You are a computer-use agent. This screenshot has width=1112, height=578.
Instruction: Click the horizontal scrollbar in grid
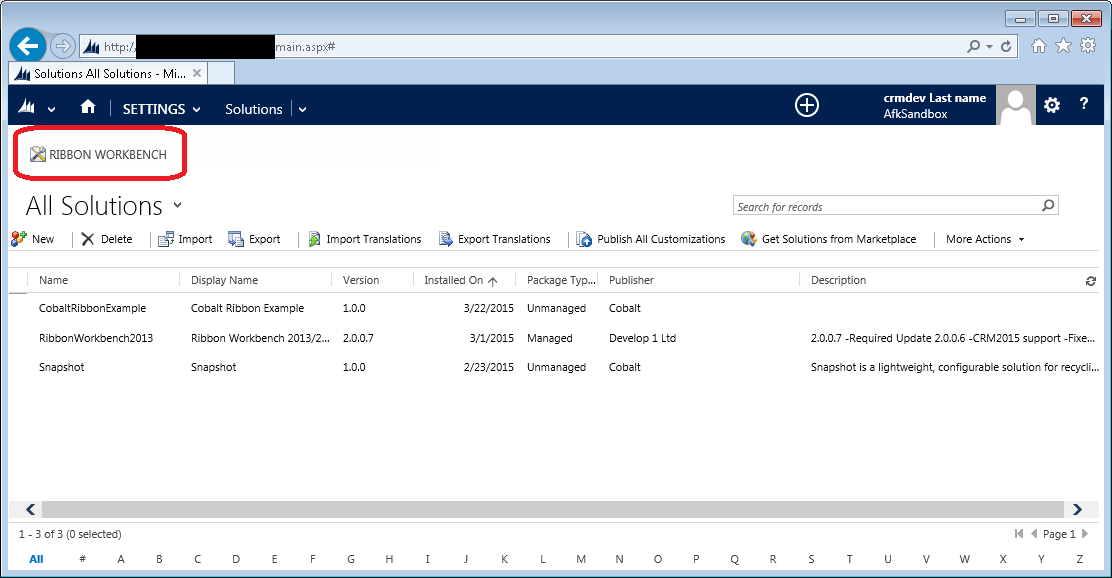pyautogui.click(x=553, y=509)
